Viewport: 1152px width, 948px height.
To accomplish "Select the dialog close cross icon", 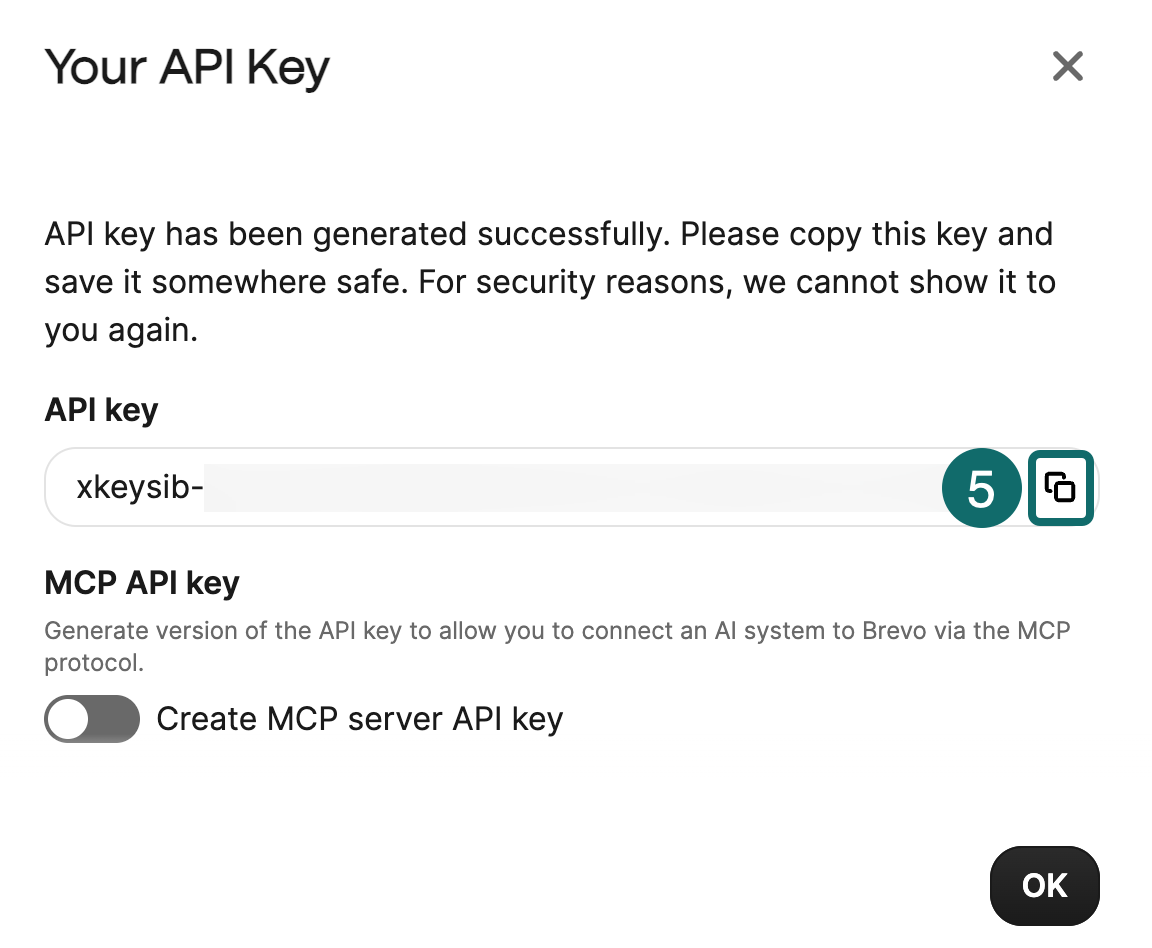I will [1067, 66].
